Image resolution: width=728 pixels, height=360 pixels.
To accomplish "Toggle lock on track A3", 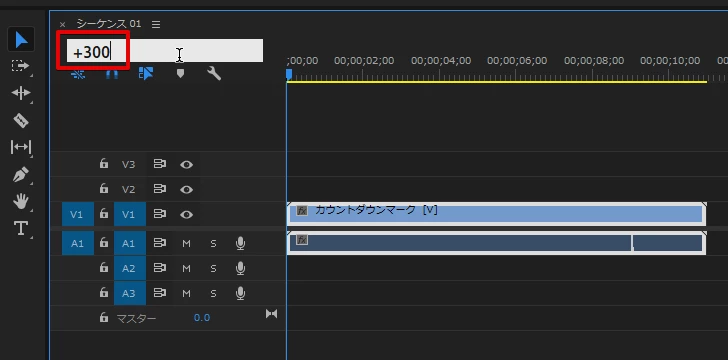I will coord(104,293).
